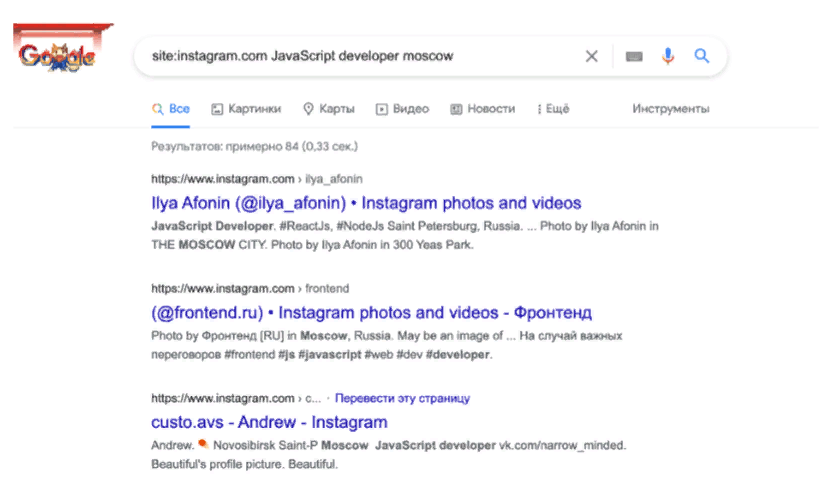Click the Картинки images tab icon

pyautogui.click(x=217, y=109)
